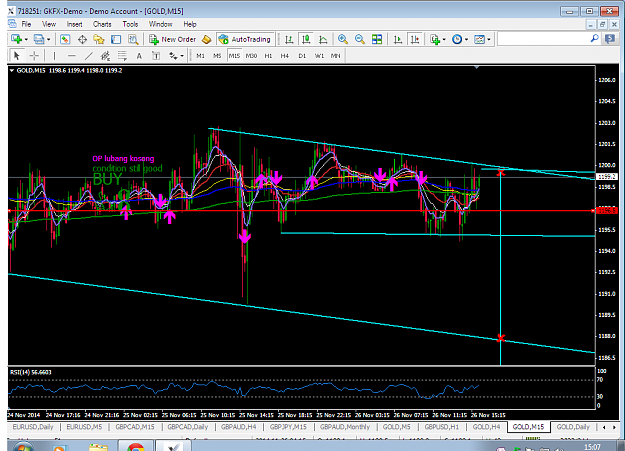The width and height of the screenshot is (625, 451).
Task: Open the Help menu
Action: point(190,24)
